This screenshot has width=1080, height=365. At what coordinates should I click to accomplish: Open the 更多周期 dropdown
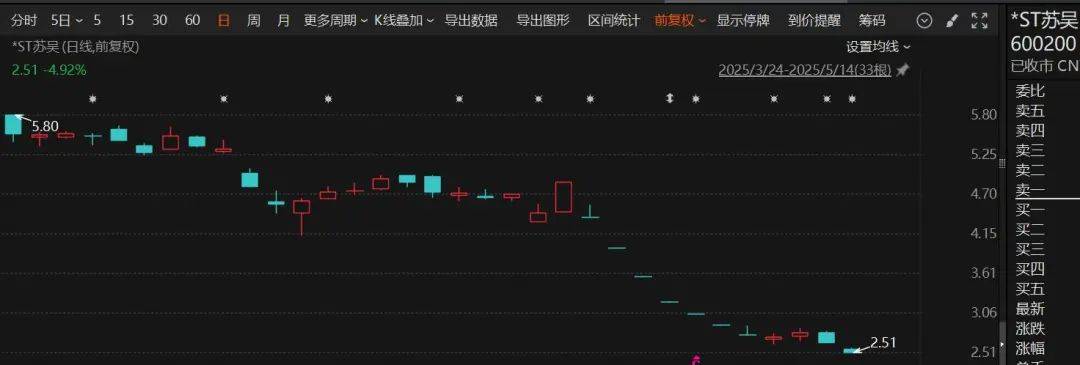click(335, 21)
